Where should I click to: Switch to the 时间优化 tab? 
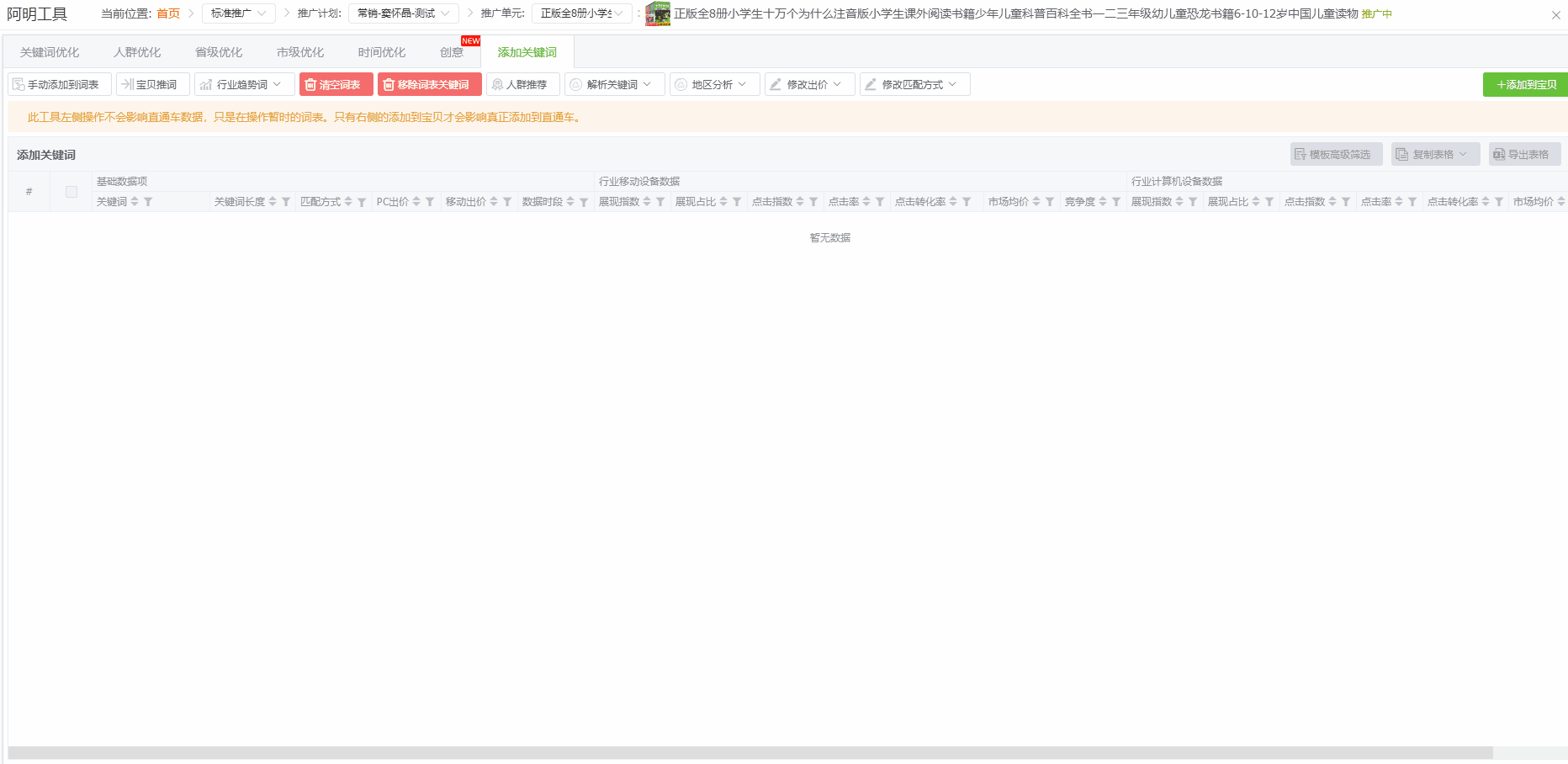click(382, 52)
